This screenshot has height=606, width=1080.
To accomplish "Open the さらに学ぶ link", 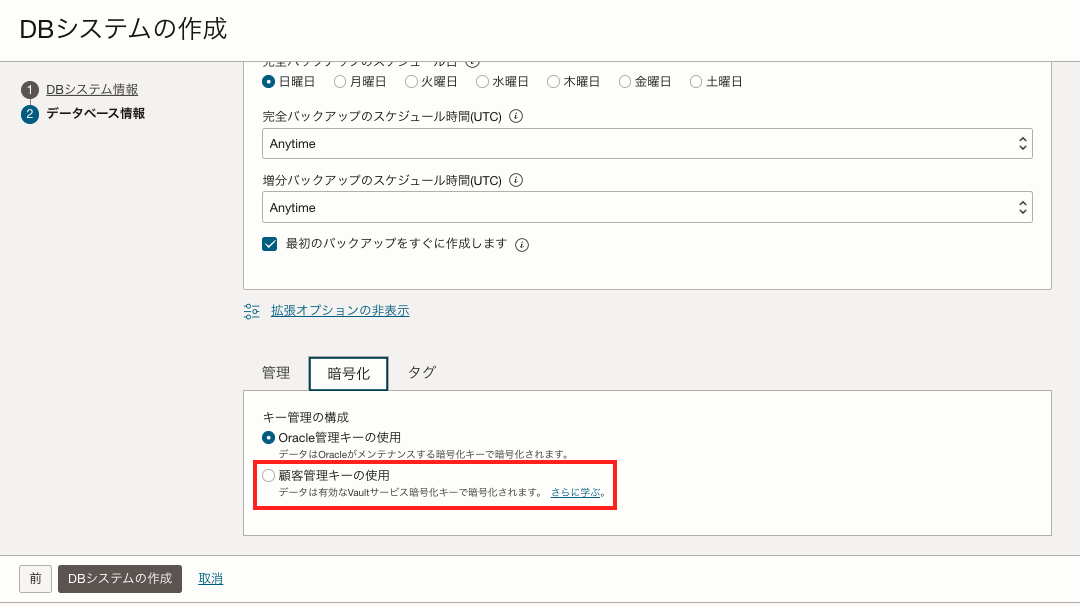I will [575, 493].
